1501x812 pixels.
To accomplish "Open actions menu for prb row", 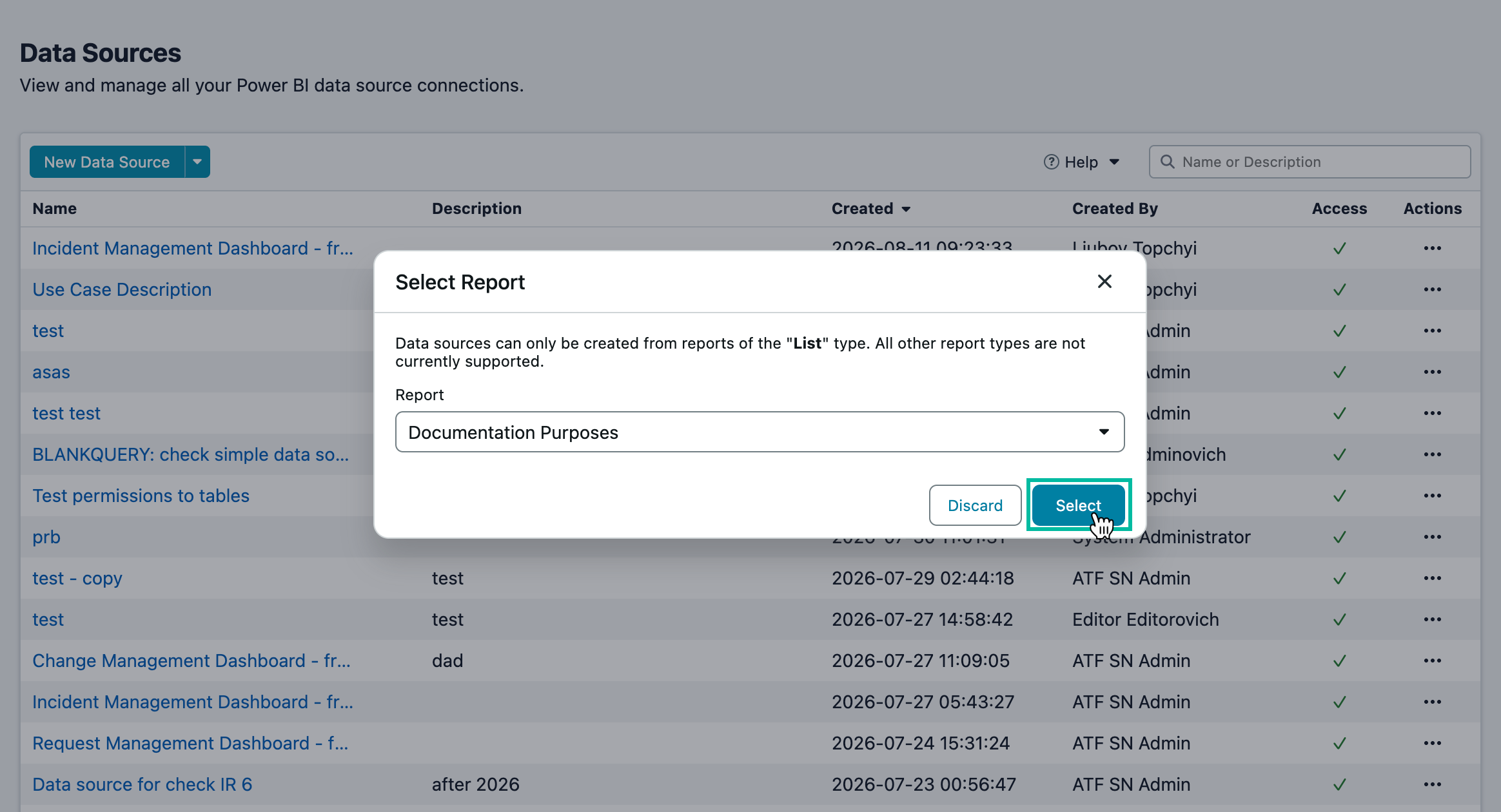I will [x=1433, y=537].
